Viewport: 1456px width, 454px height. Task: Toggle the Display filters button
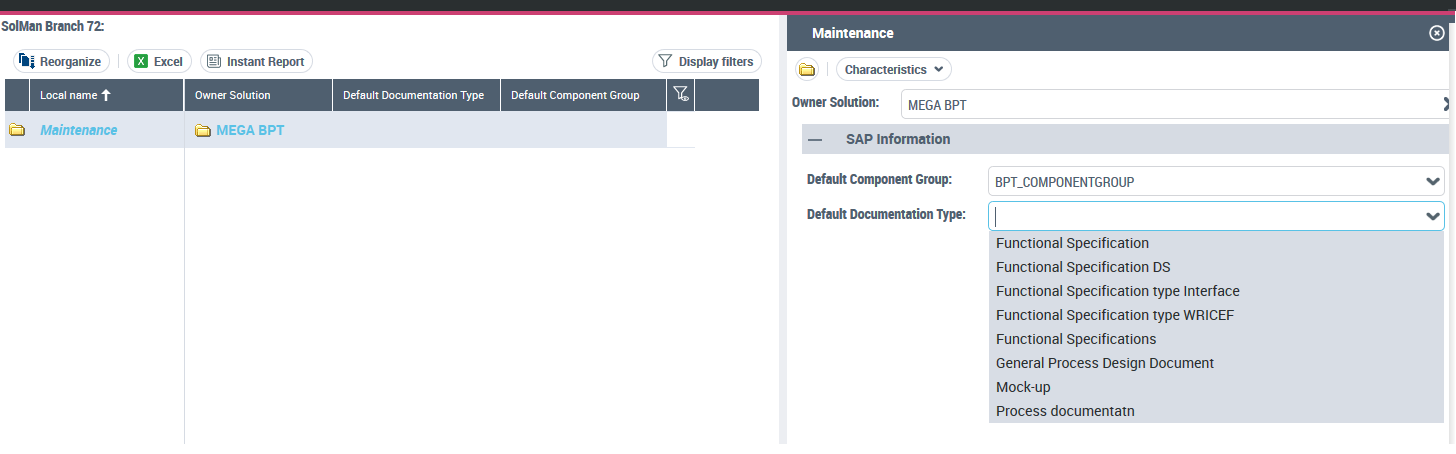706,62
